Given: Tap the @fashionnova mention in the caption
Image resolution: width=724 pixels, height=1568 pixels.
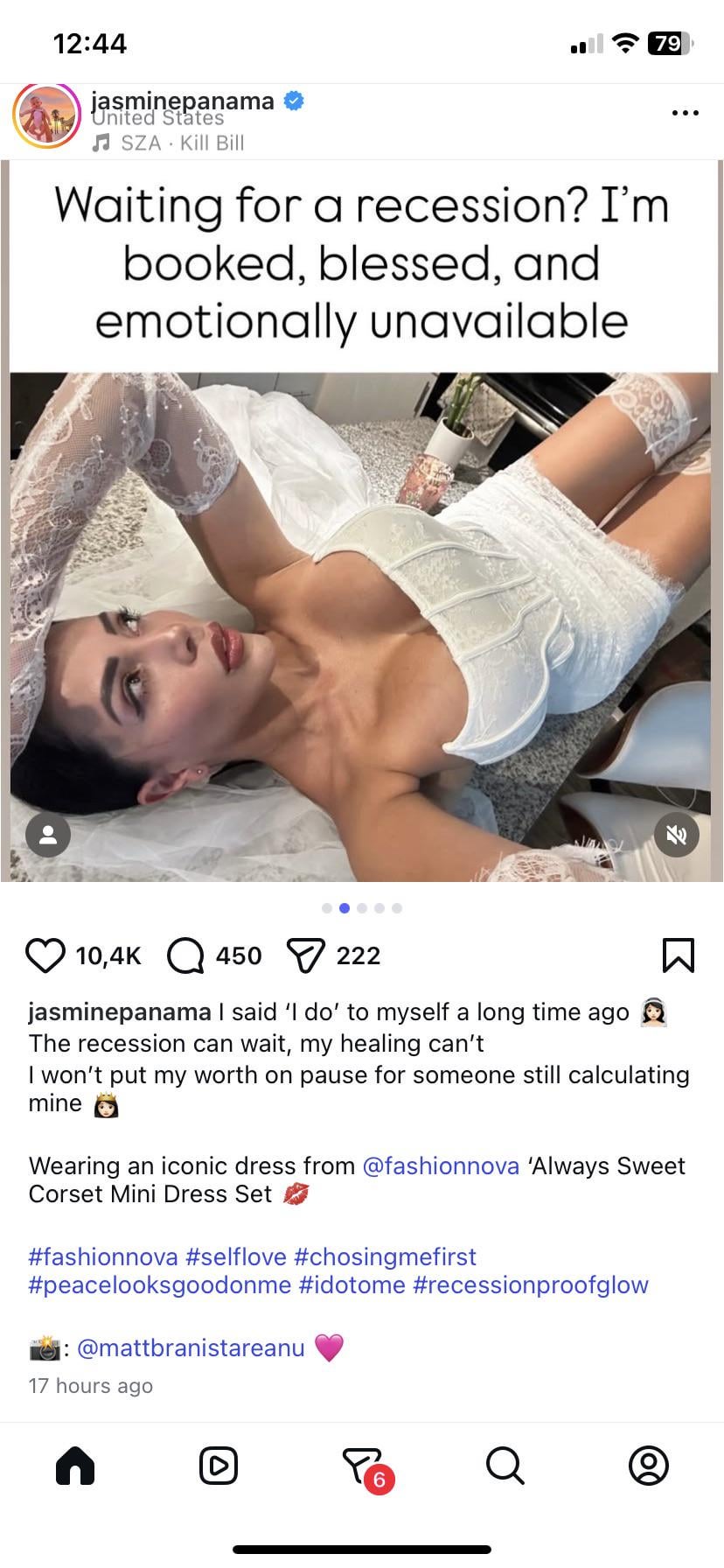Looking at the screenshot, I should (x=441, y=1165).
